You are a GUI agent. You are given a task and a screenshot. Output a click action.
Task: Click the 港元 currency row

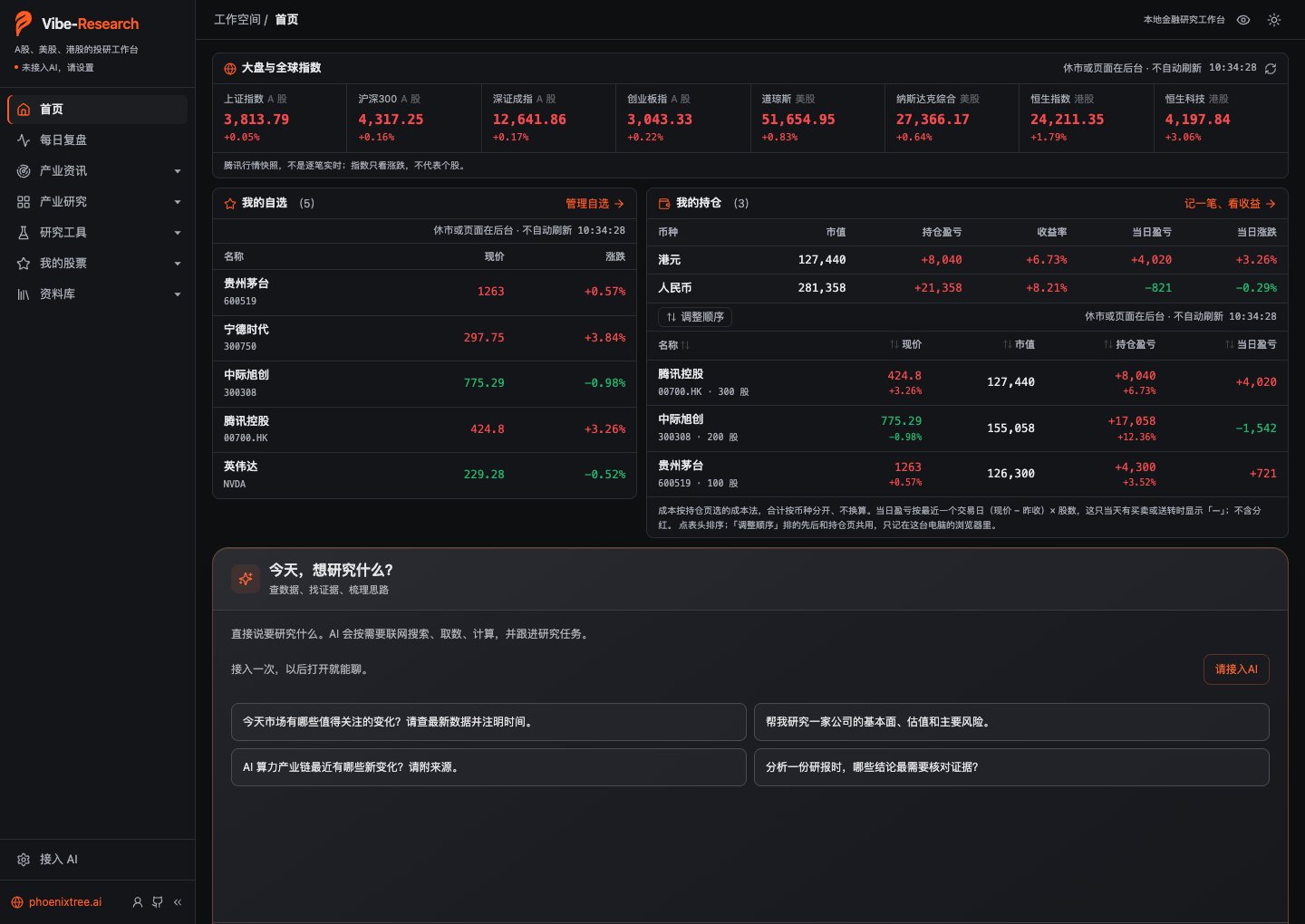(967, 260)
